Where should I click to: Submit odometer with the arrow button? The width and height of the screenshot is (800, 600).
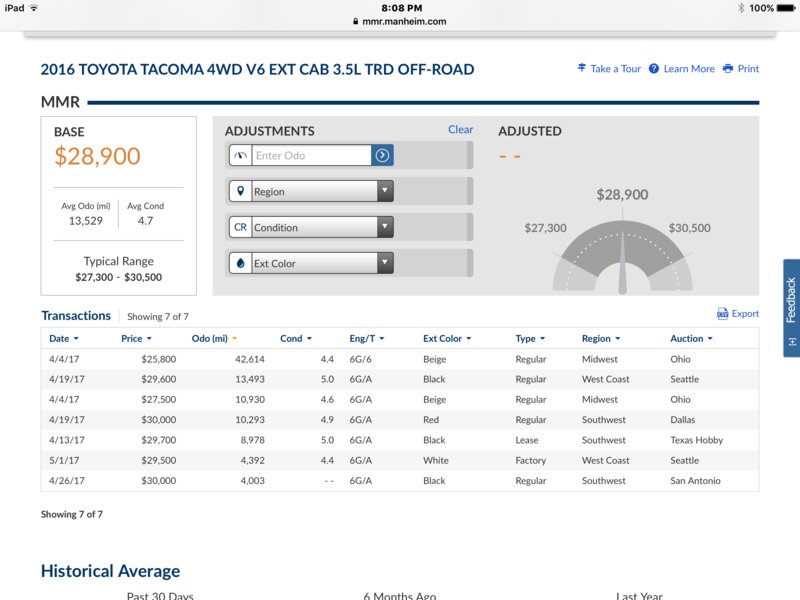click(382, 155)
